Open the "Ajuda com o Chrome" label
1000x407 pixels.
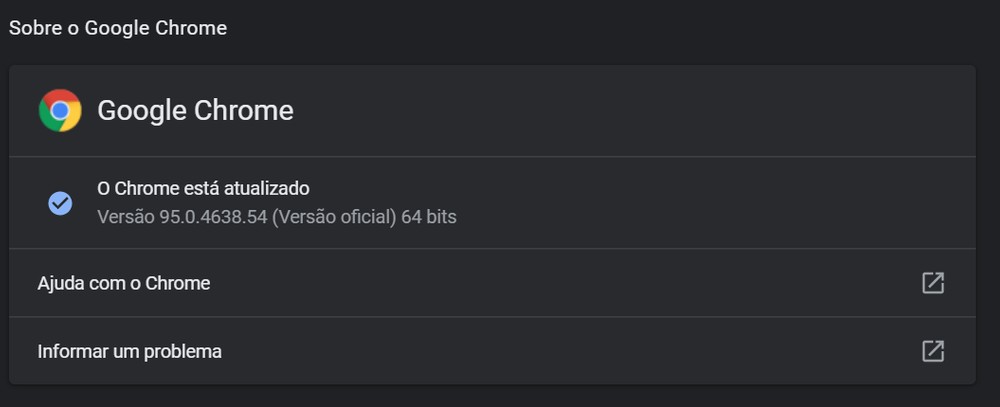[x=124, y=283]
